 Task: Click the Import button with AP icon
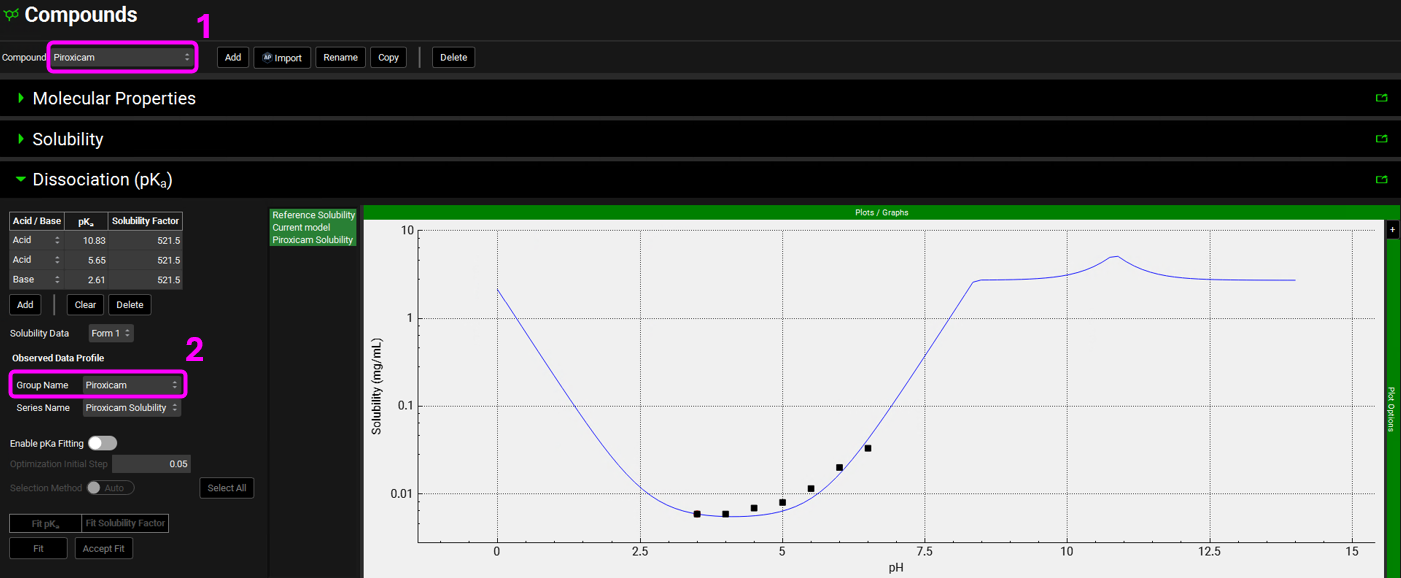281,58
